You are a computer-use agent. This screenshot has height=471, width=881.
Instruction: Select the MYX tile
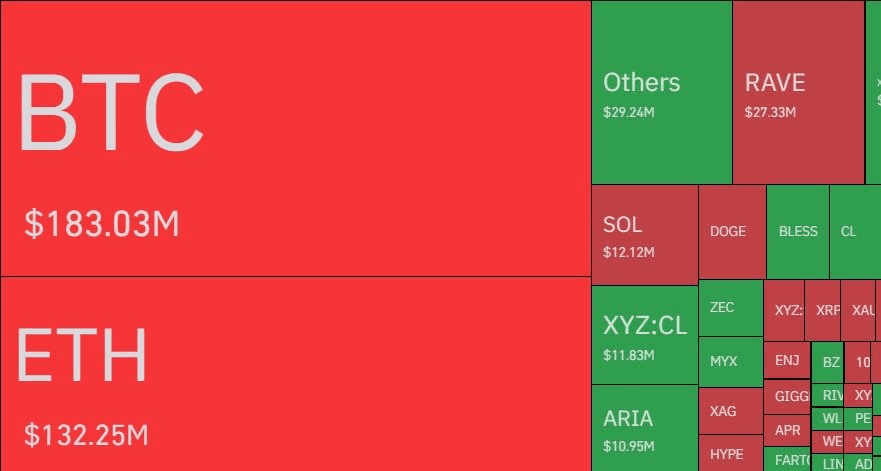pos(729,361)
